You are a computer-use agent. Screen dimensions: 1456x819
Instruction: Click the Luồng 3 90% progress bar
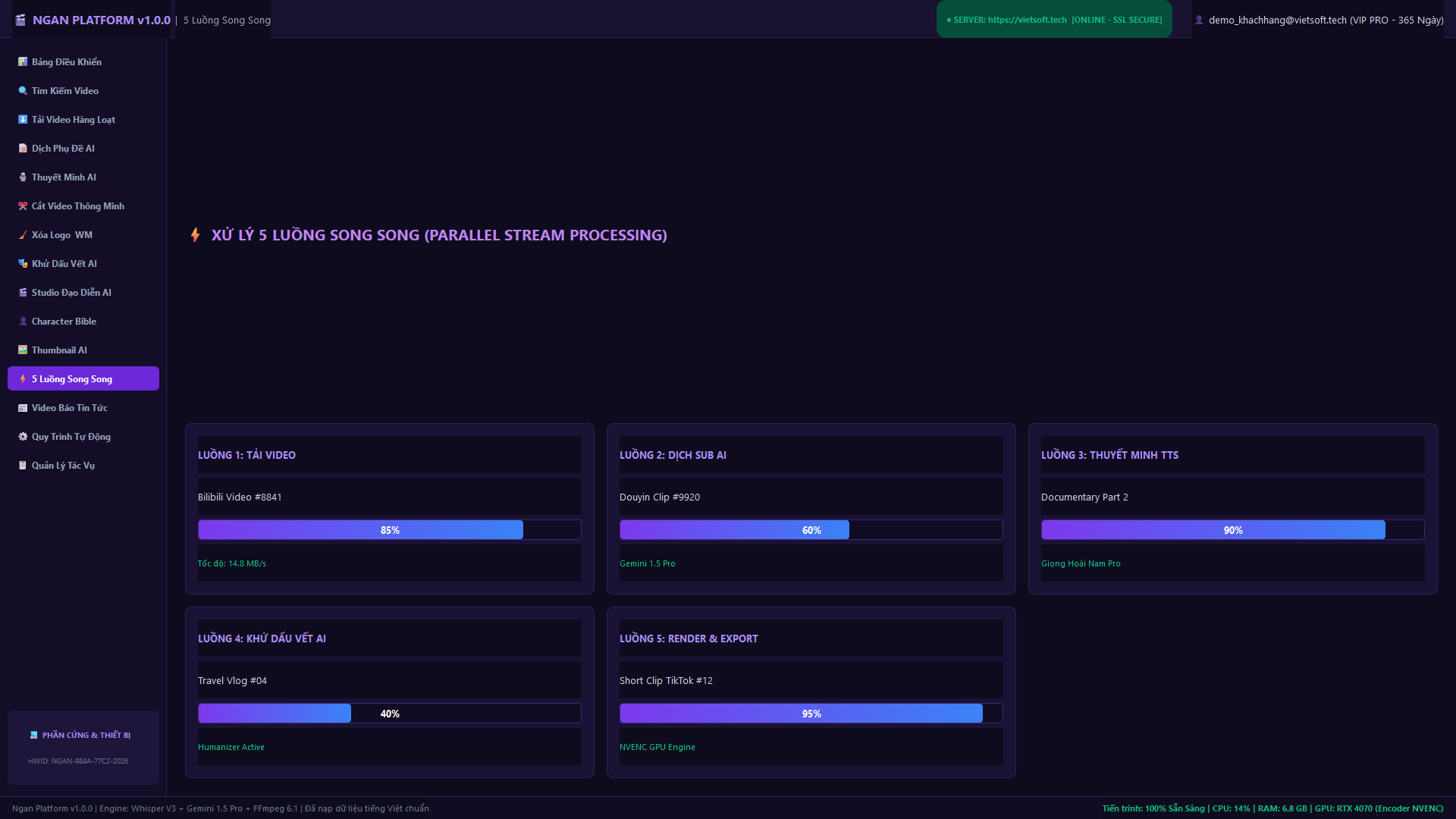pyautogui.click(x=1233, y=530)
